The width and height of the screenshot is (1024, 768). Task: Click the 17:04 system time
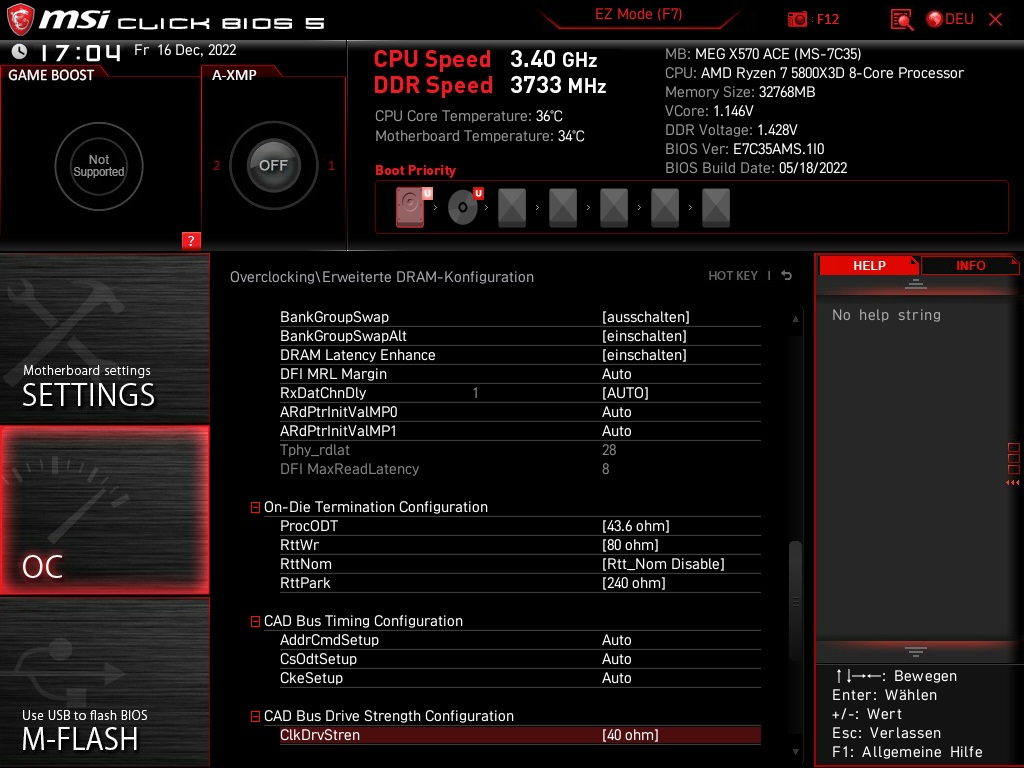[x=80, y=52]
